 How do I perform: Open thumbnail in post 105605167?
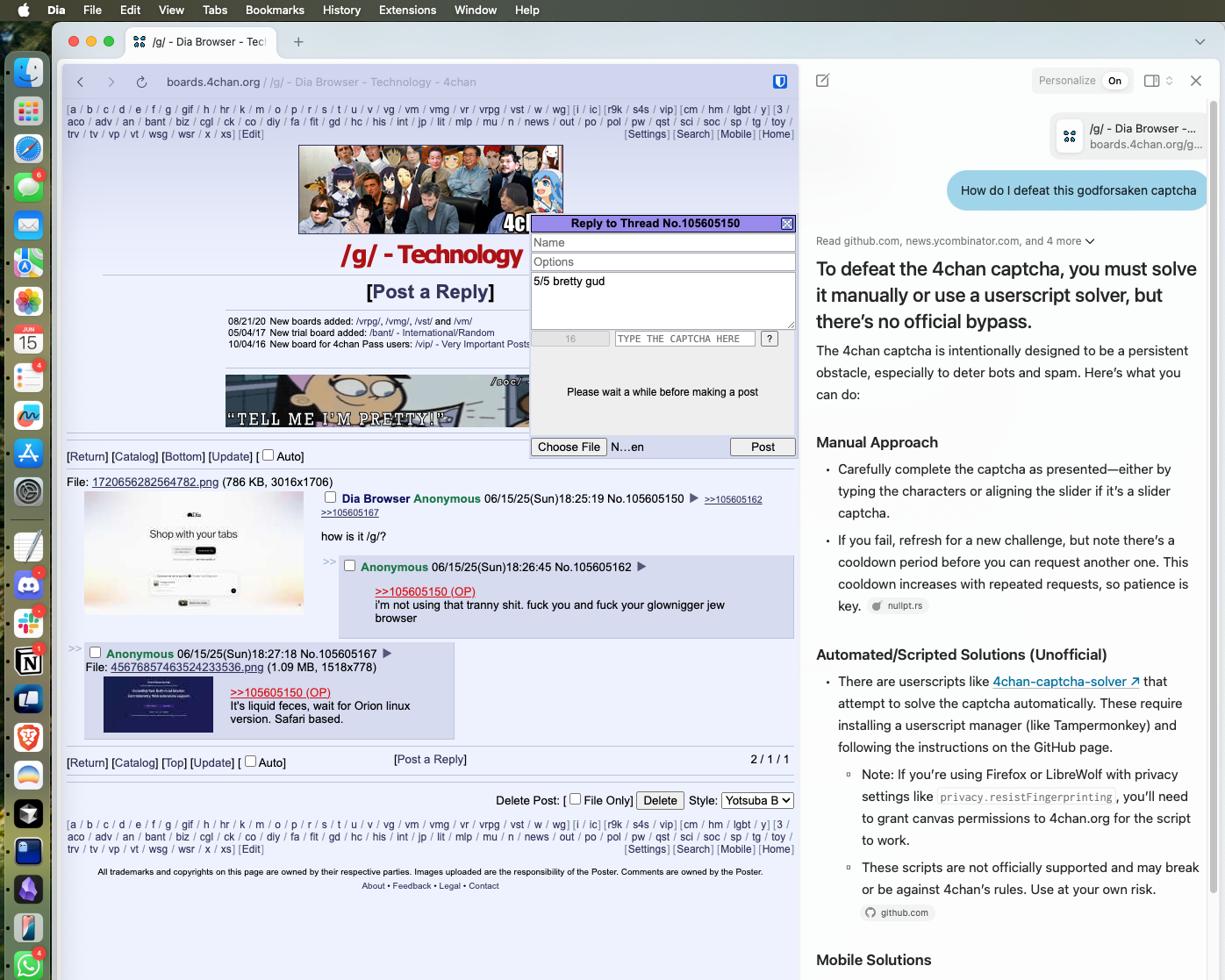[158, 705]
